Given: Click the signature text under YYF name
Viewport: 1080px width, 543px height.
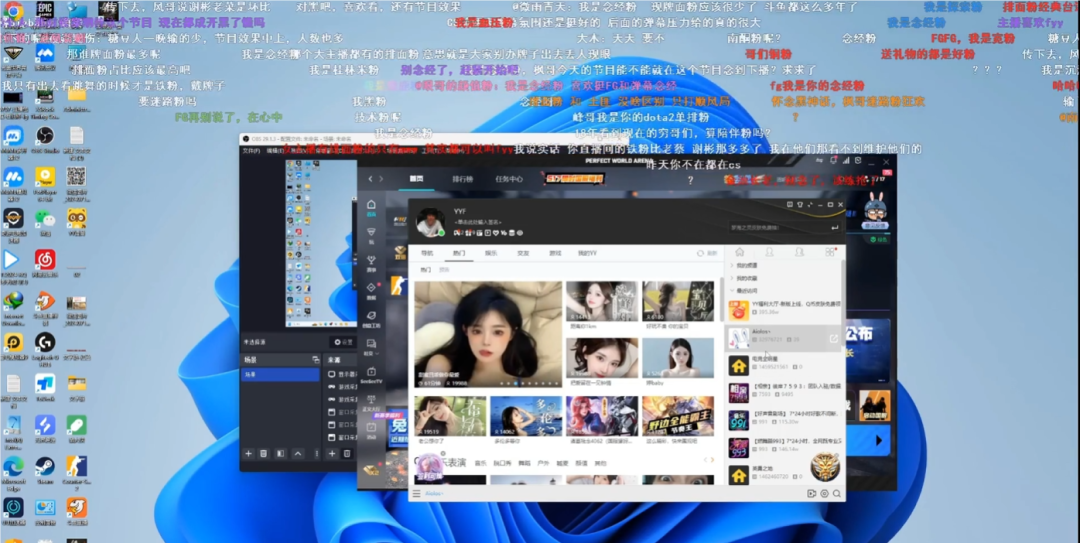Looking at the screenshot, I should [477, 221].
